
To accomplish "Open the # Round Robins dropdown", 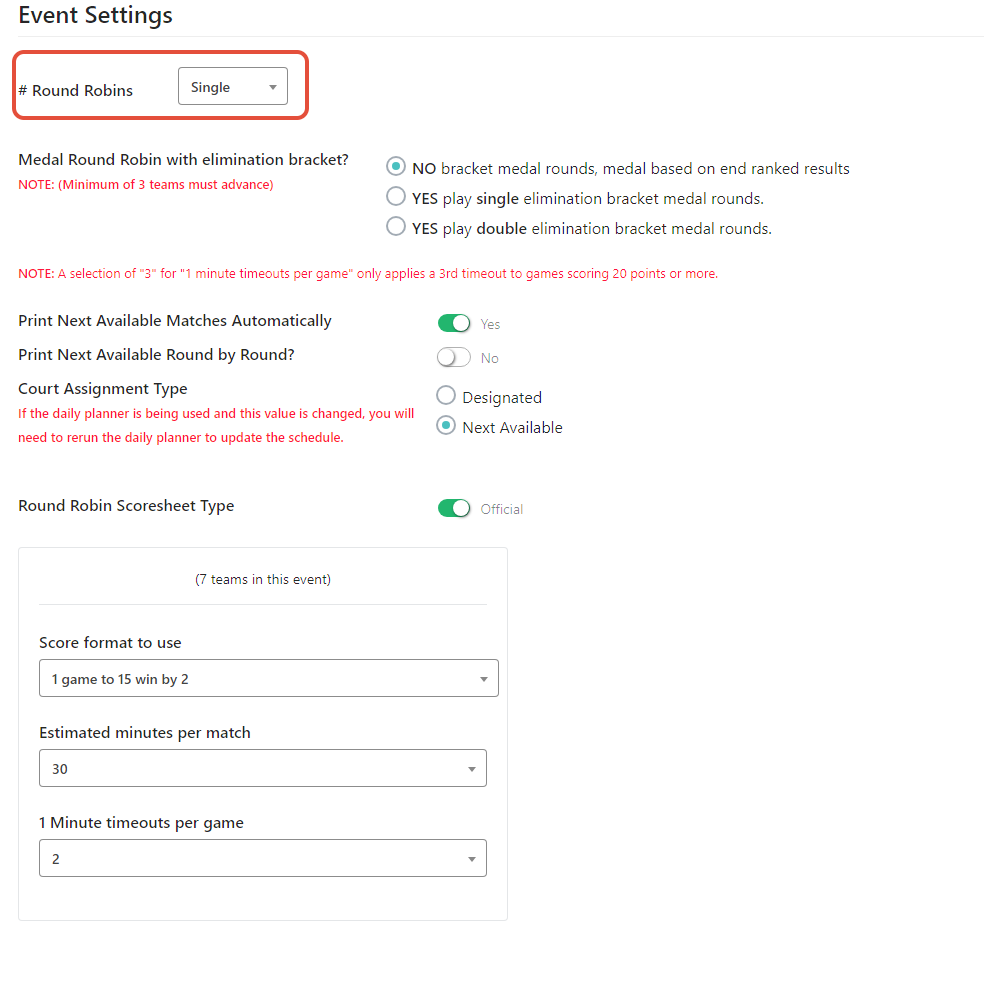I will (x=232, y=87).
